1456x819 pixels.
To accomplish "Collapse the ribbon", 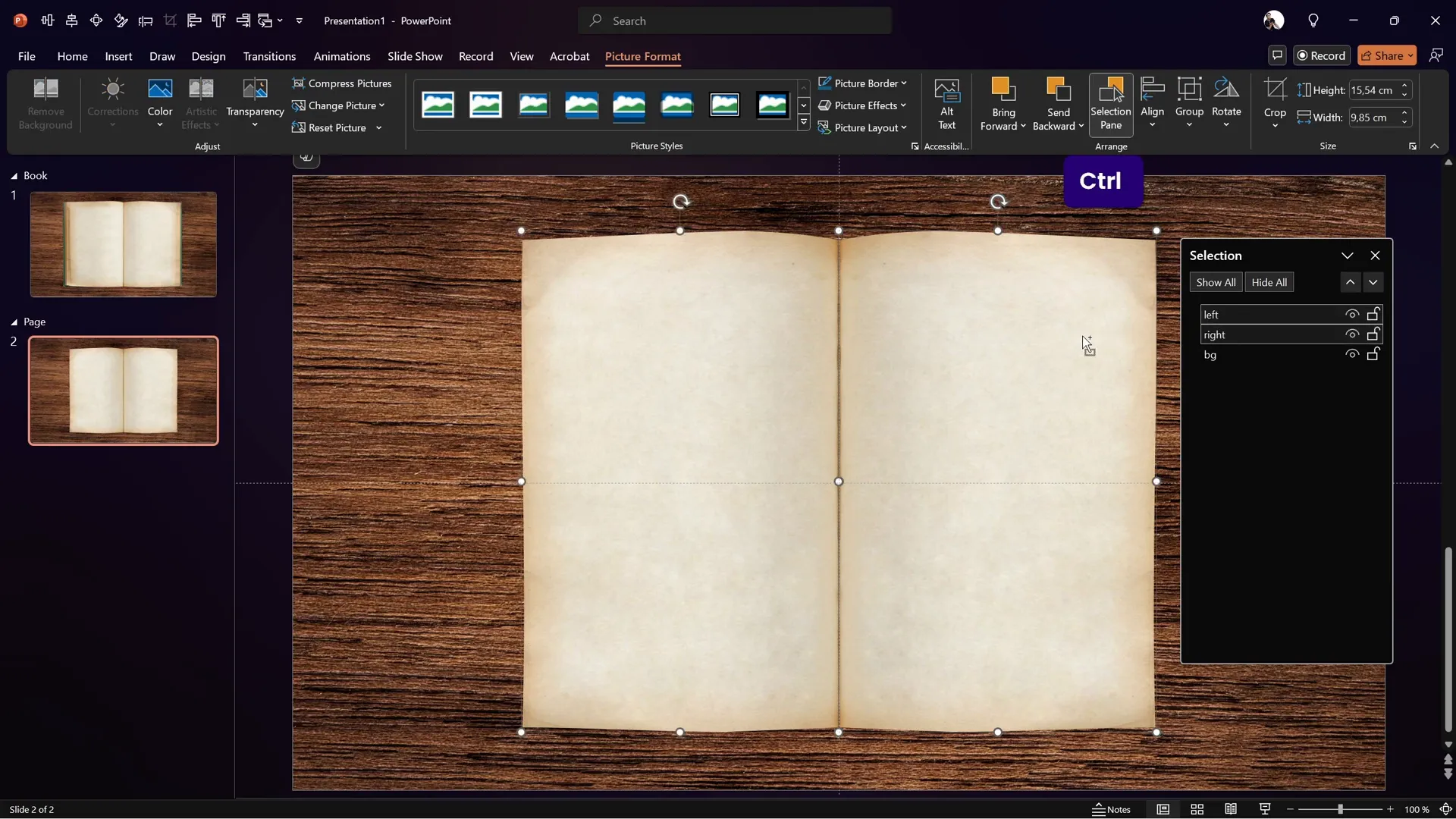I will pyautogui.click(x=1434, y=146).
